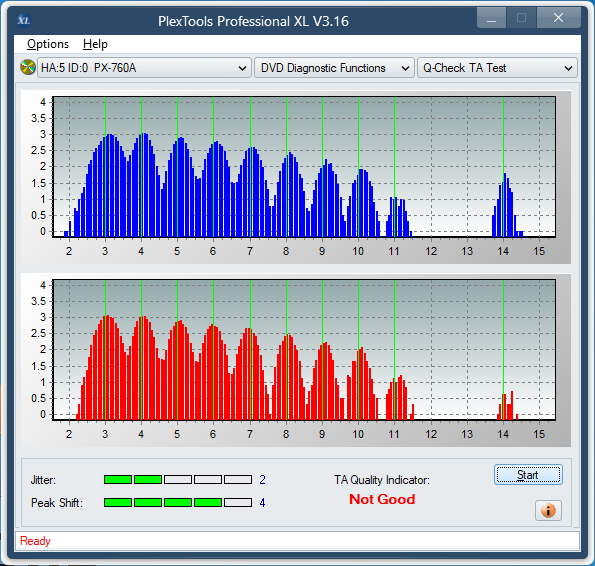Viewport: 595px width, 566px height.
Task: Click the Start button
Action: pyautogui.click(x=528, y=475)
